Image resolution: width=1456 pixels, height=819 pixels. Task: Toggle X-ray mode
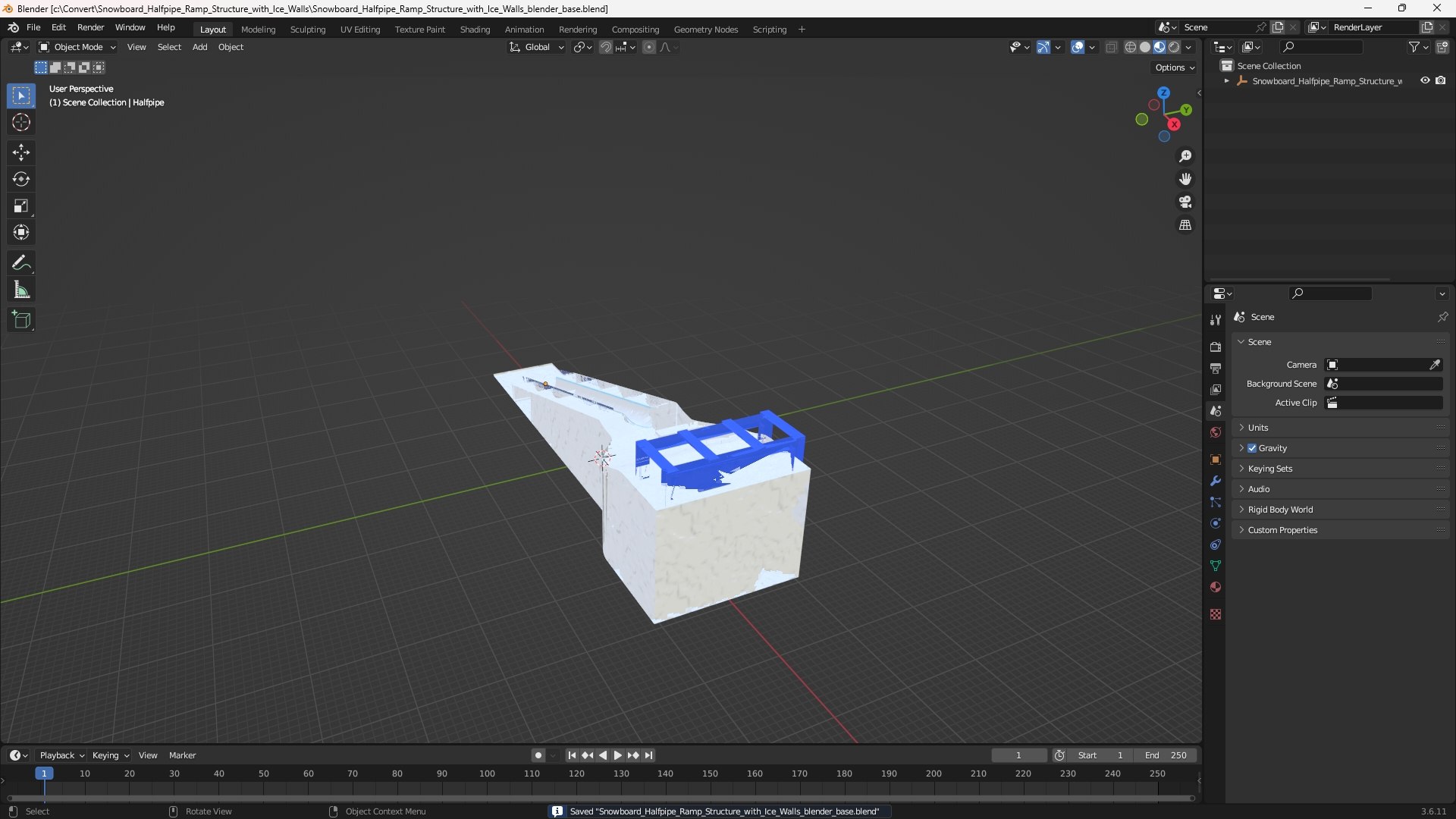1111,47
